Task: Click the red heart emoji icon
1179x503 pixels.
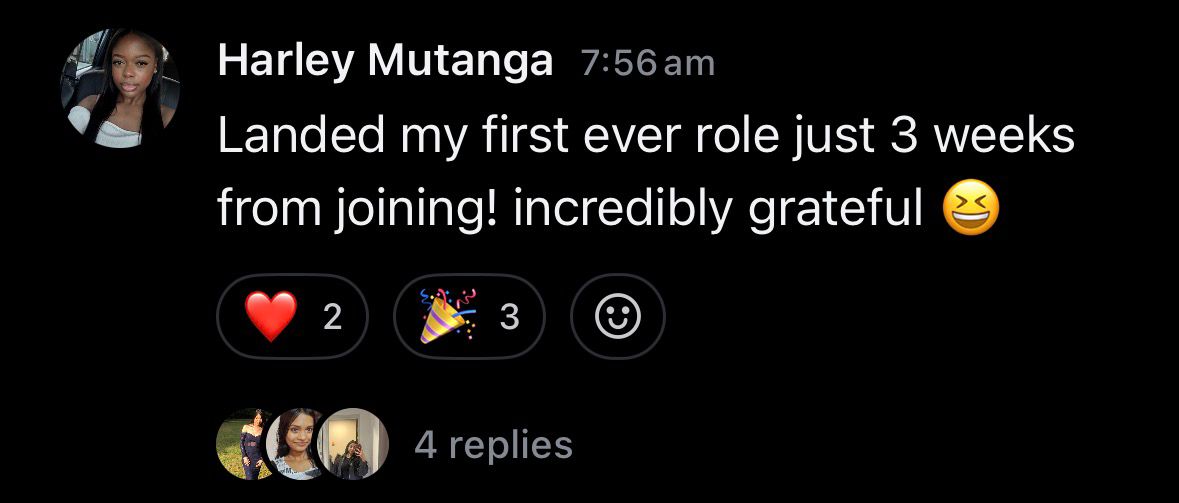Action: click(271, 317)
